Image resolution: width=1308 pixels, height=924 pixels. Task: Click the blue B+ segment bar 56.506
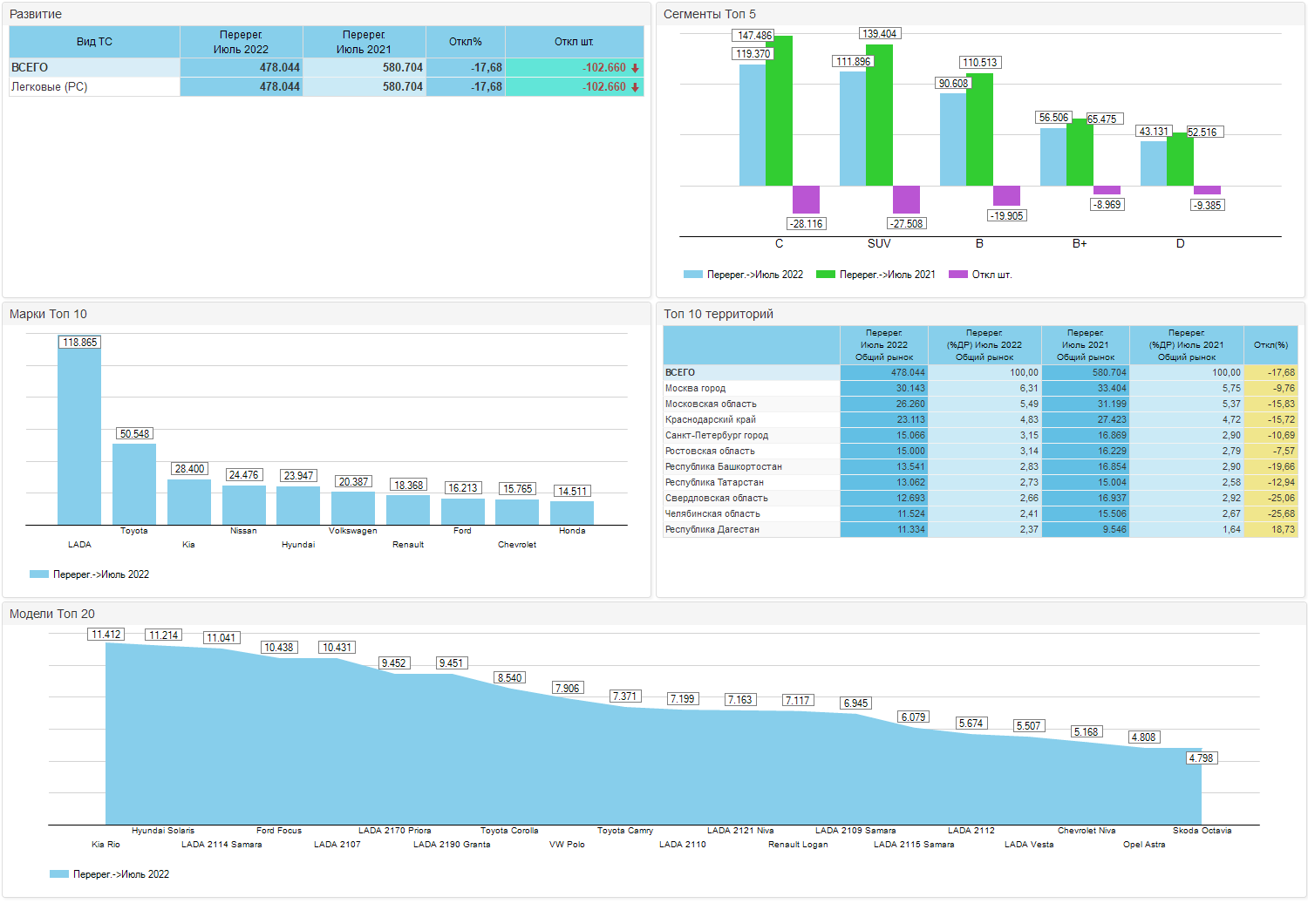pos(1053,157)
